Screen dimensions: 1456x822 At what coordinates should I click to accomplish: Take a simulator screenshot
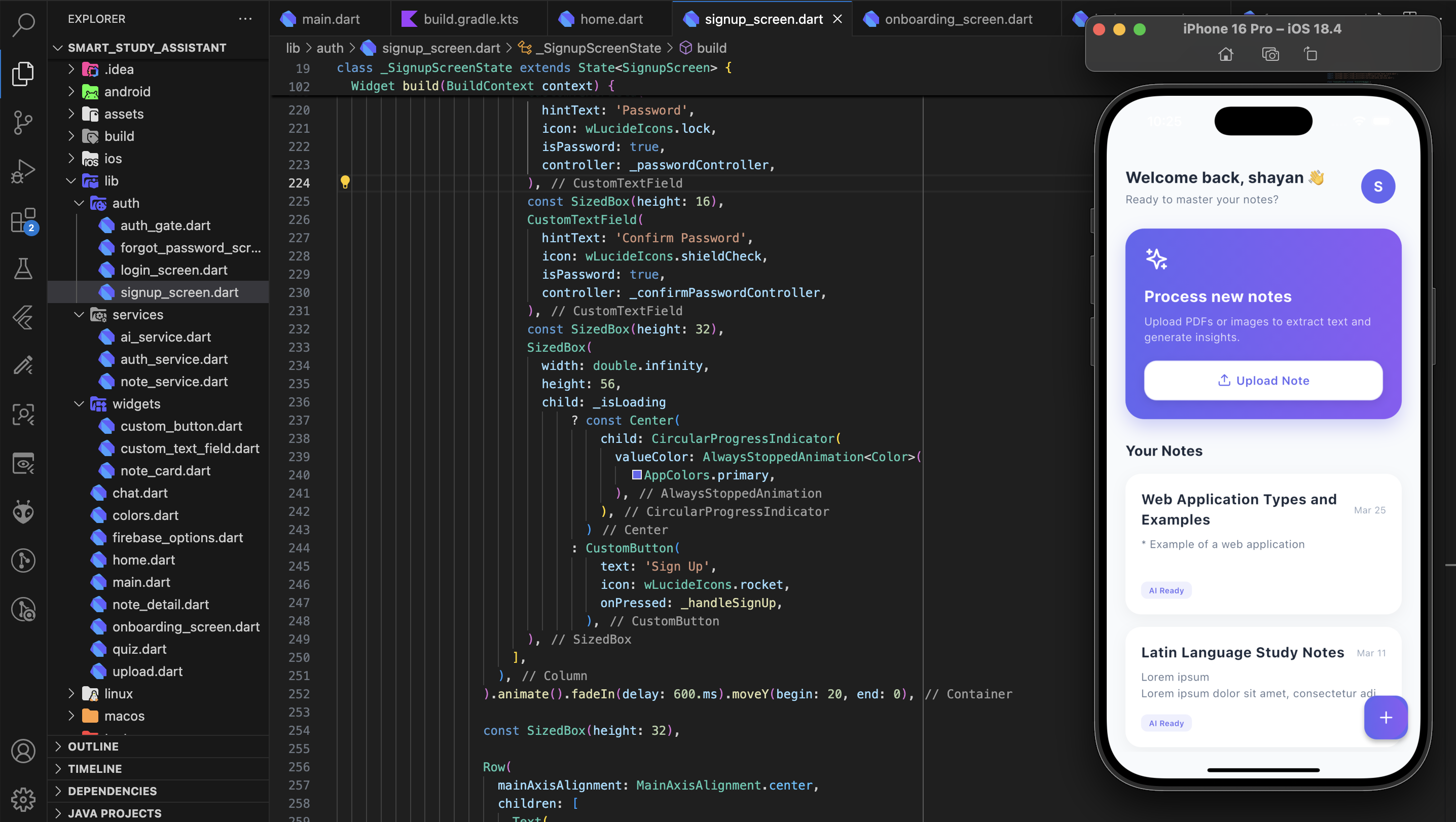click(1270, 54)
